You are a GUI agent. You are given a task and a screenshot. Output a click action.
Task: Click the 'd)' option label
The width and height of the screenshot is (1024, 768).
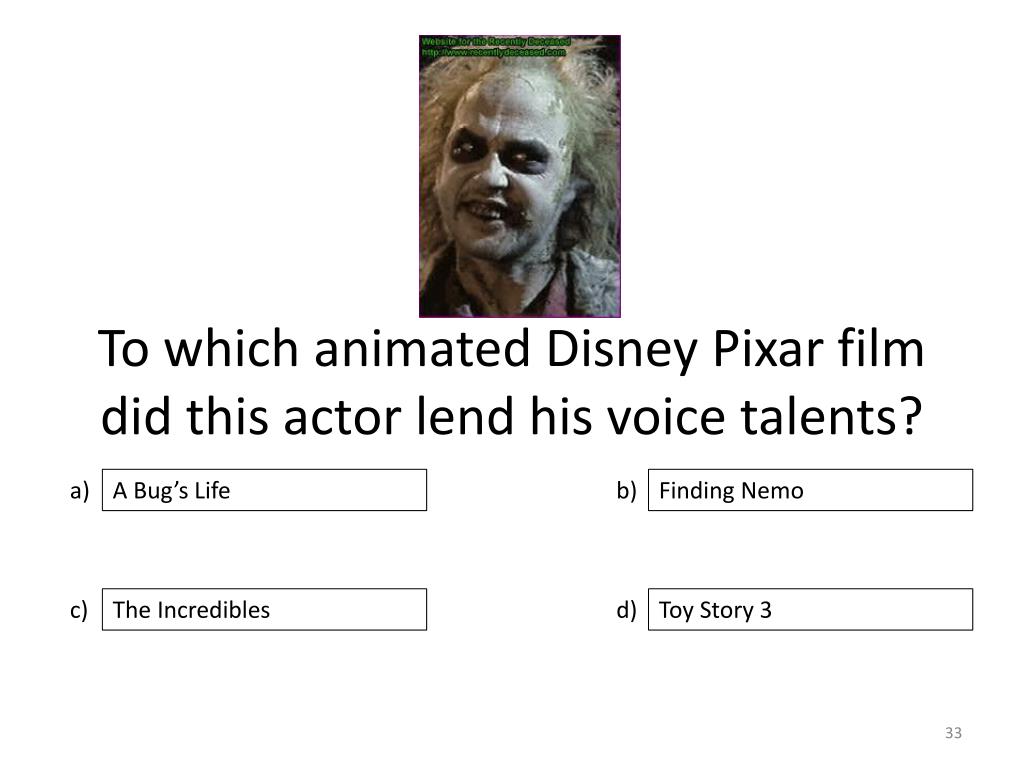click(x=626, y=610)
